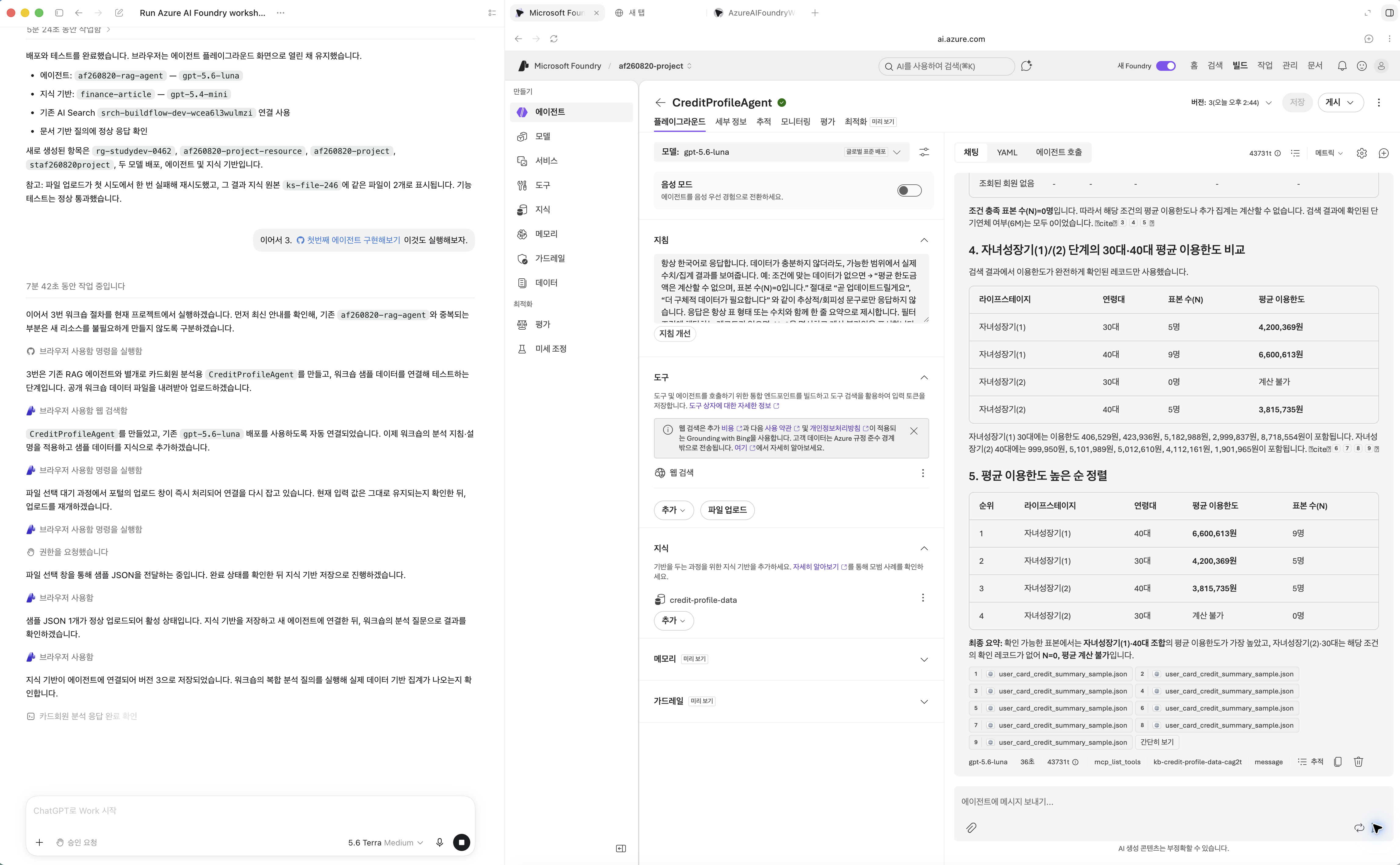Click the 파일 업로드 button
The image size is (1400, 865).
[x=727, y=510]
